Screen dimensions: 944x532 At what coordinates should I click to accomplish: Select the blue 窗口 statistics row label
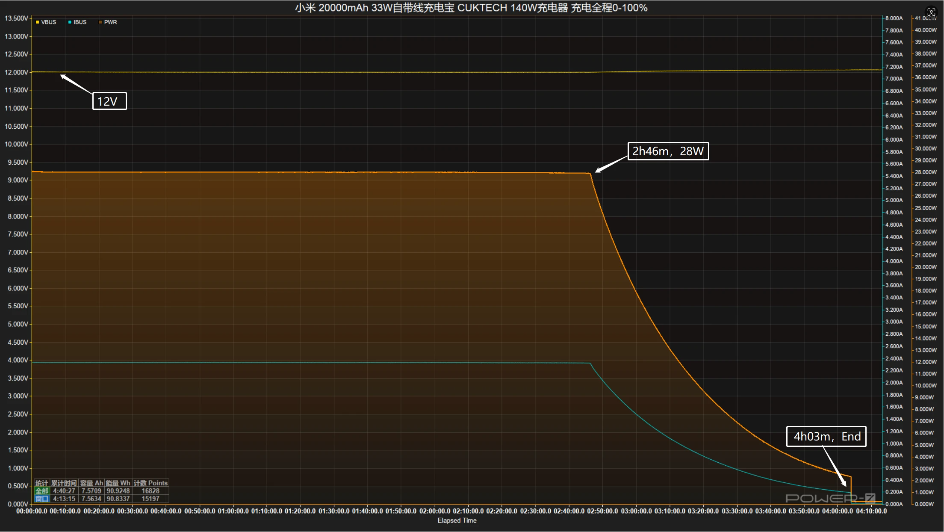pyautogui.click(x=42, y=498)
